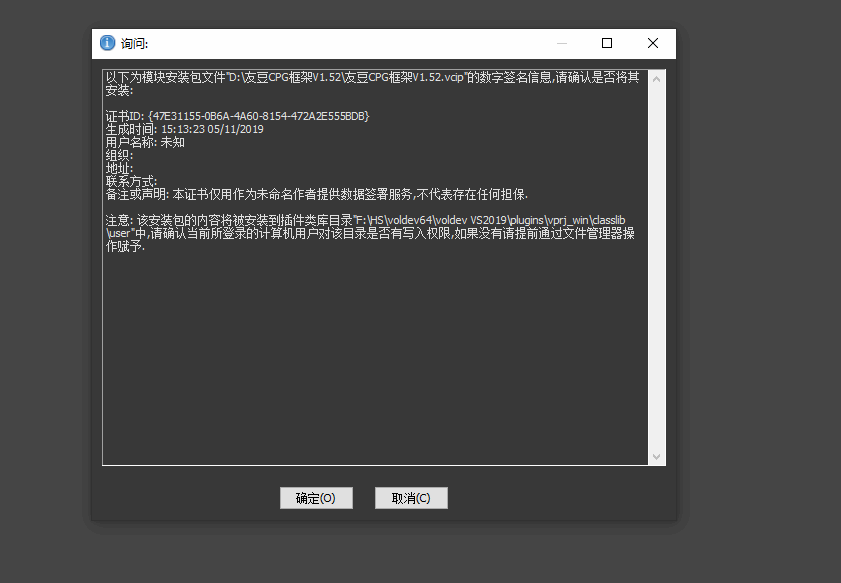The width and height of the screenshot is (841, 583).
Task: Click the 备注或声明 disclaimer line
Action: [316, 194]
